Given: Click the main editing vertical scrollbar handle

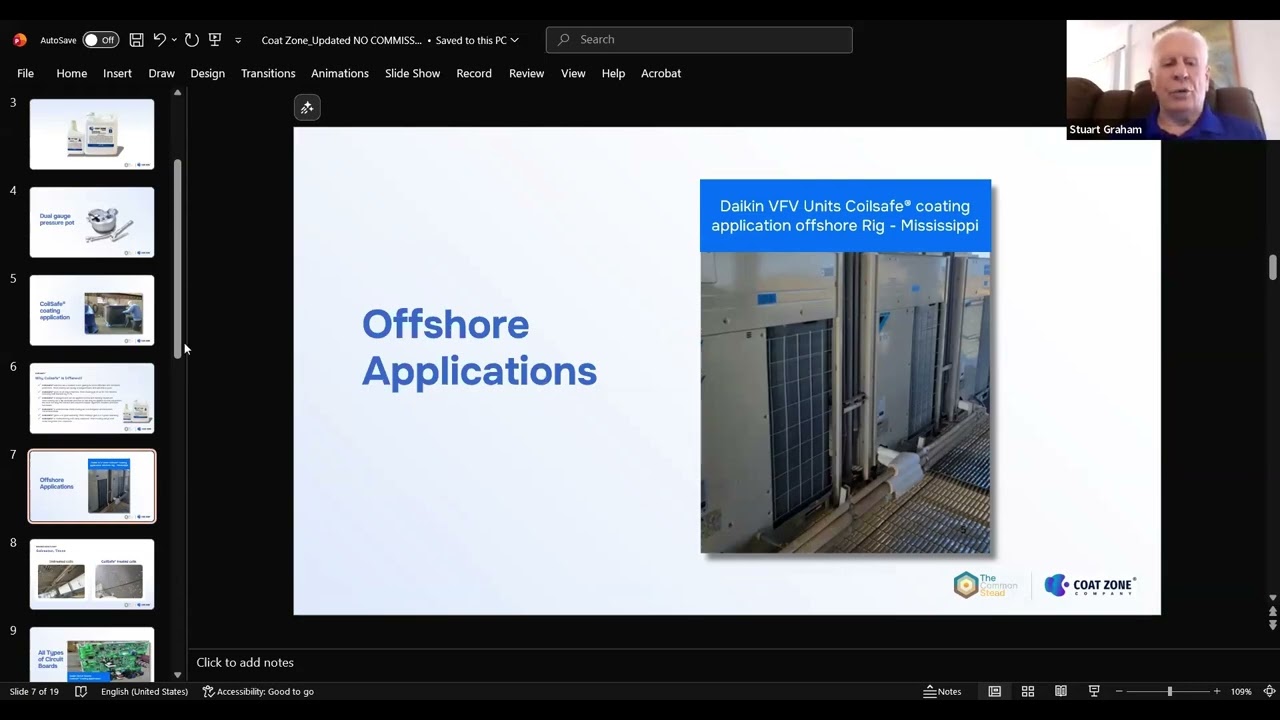Looking at the screenshot, I should click(x=1272, y=267).
